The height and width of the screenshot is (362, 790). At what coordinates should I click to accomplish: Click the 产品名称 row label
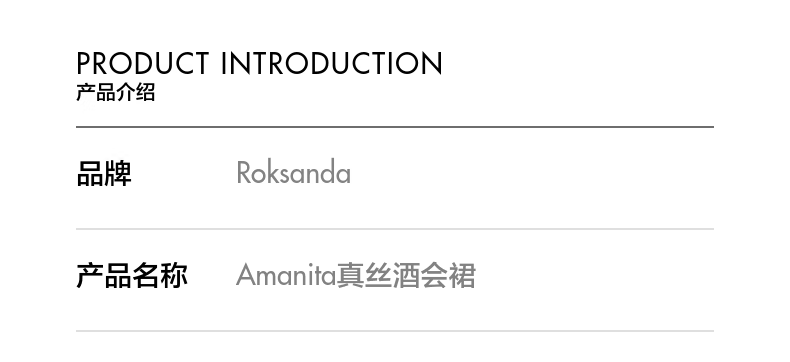132,276
